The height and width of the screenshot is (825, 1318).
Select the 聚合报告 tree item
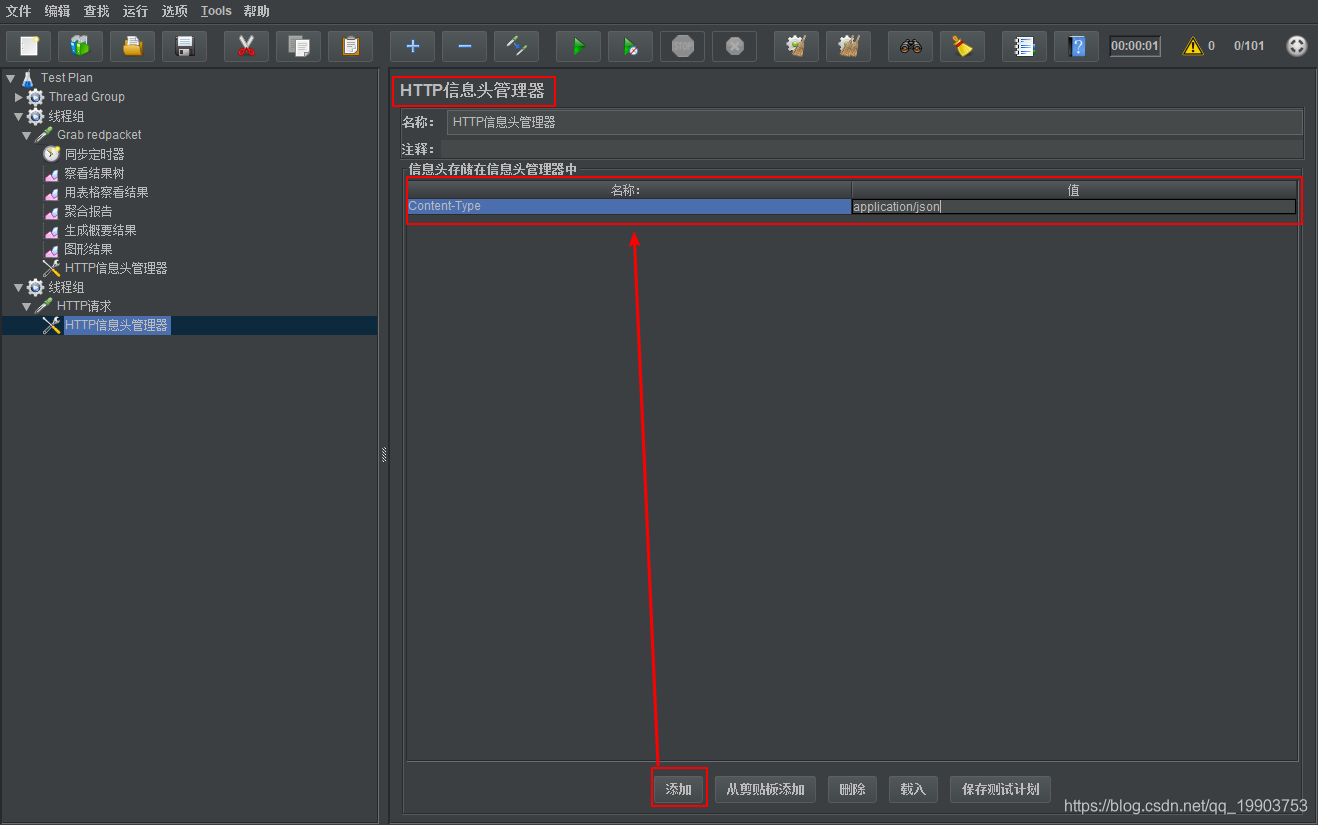(x=88, y=211)
